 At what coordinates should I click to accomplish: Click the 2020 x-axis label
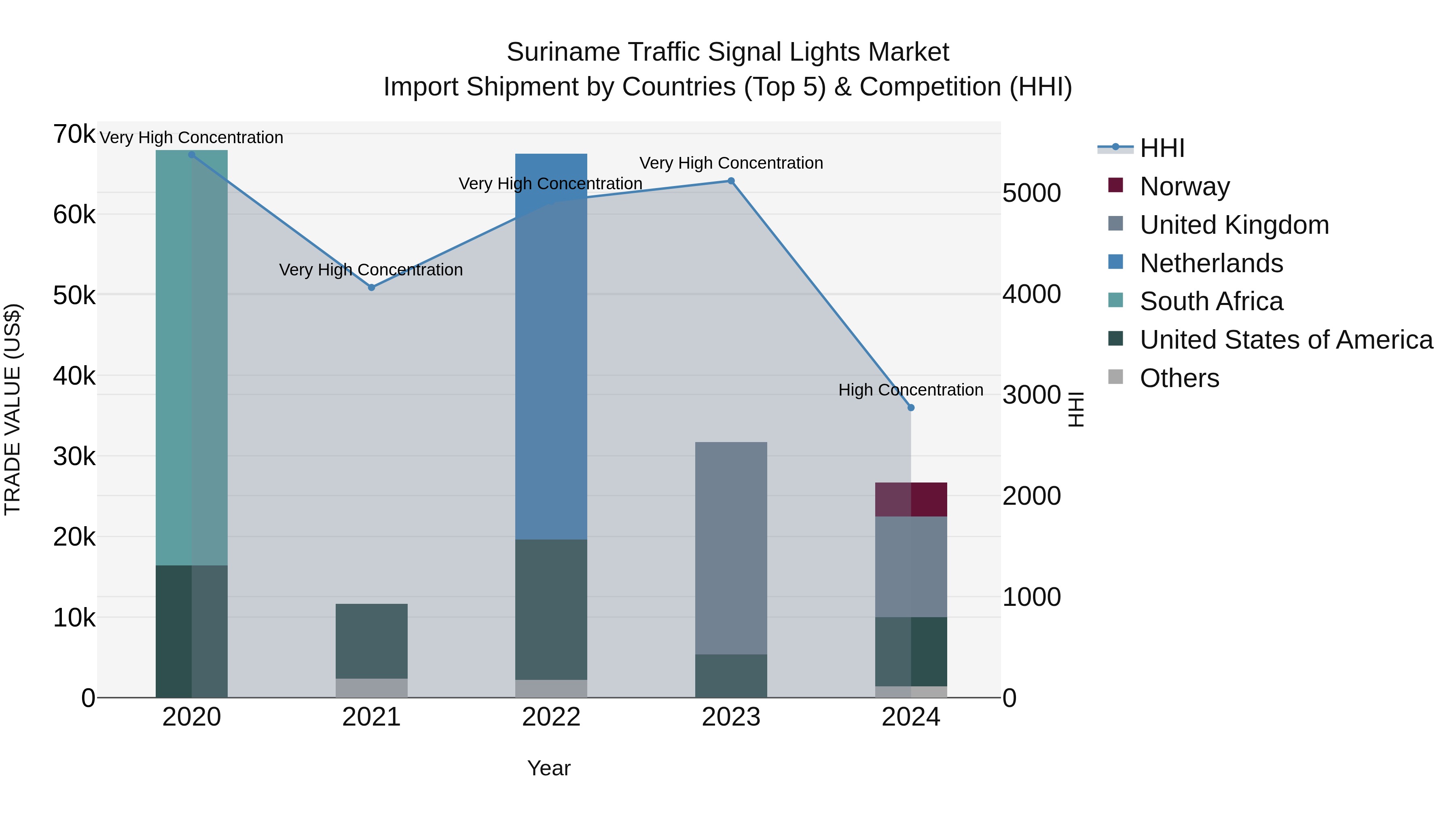tap(192, 717)
